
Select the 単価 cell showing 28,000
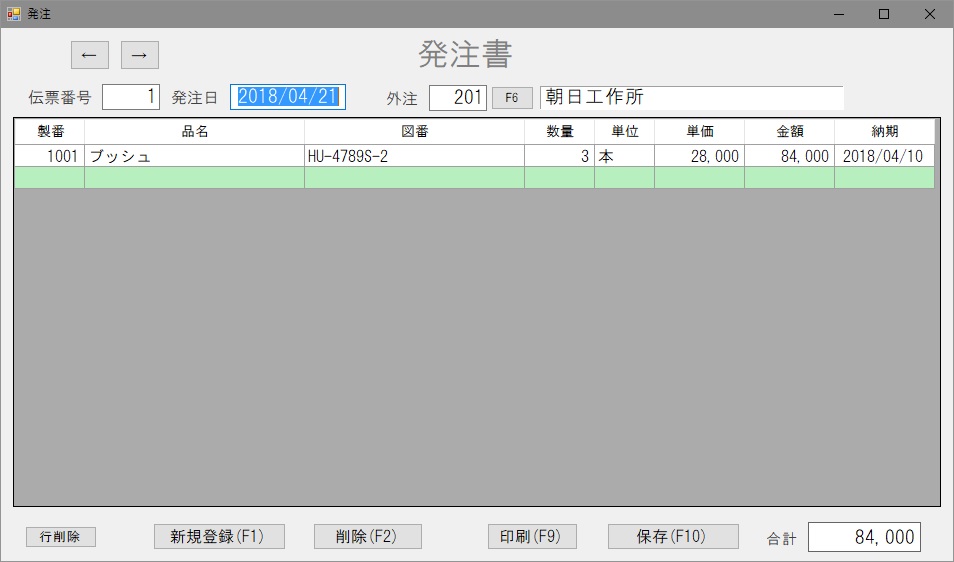coord(699,156)
